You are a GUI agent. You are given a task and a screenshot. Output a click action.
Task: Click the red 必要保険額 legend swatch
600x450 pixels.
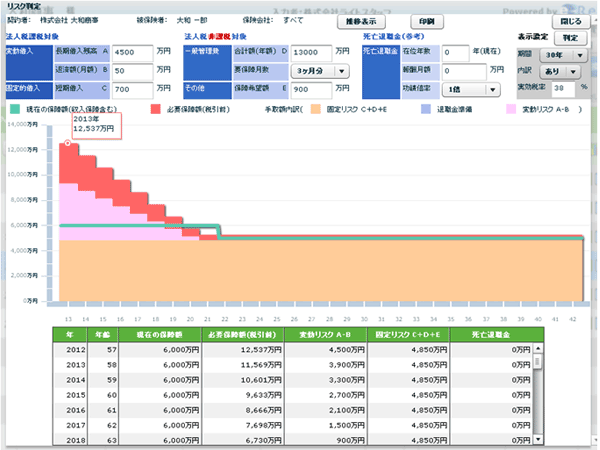155,109
